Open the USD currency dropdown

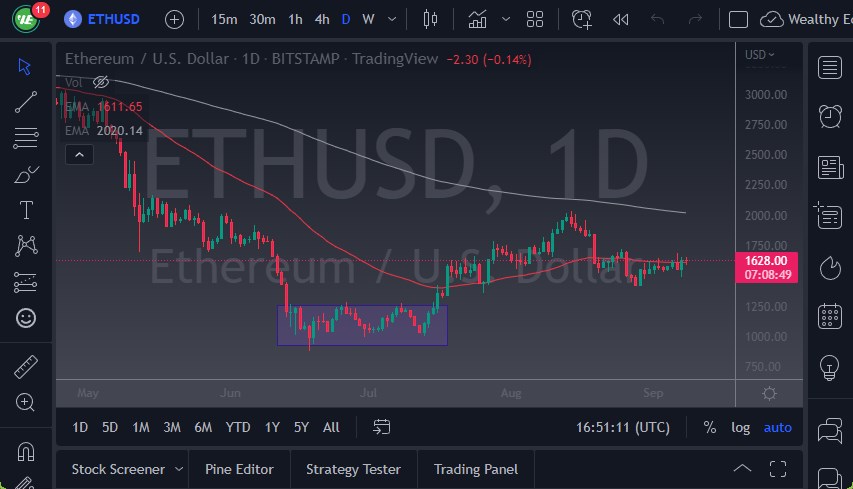pyautogui.click(x=759, y=55)
